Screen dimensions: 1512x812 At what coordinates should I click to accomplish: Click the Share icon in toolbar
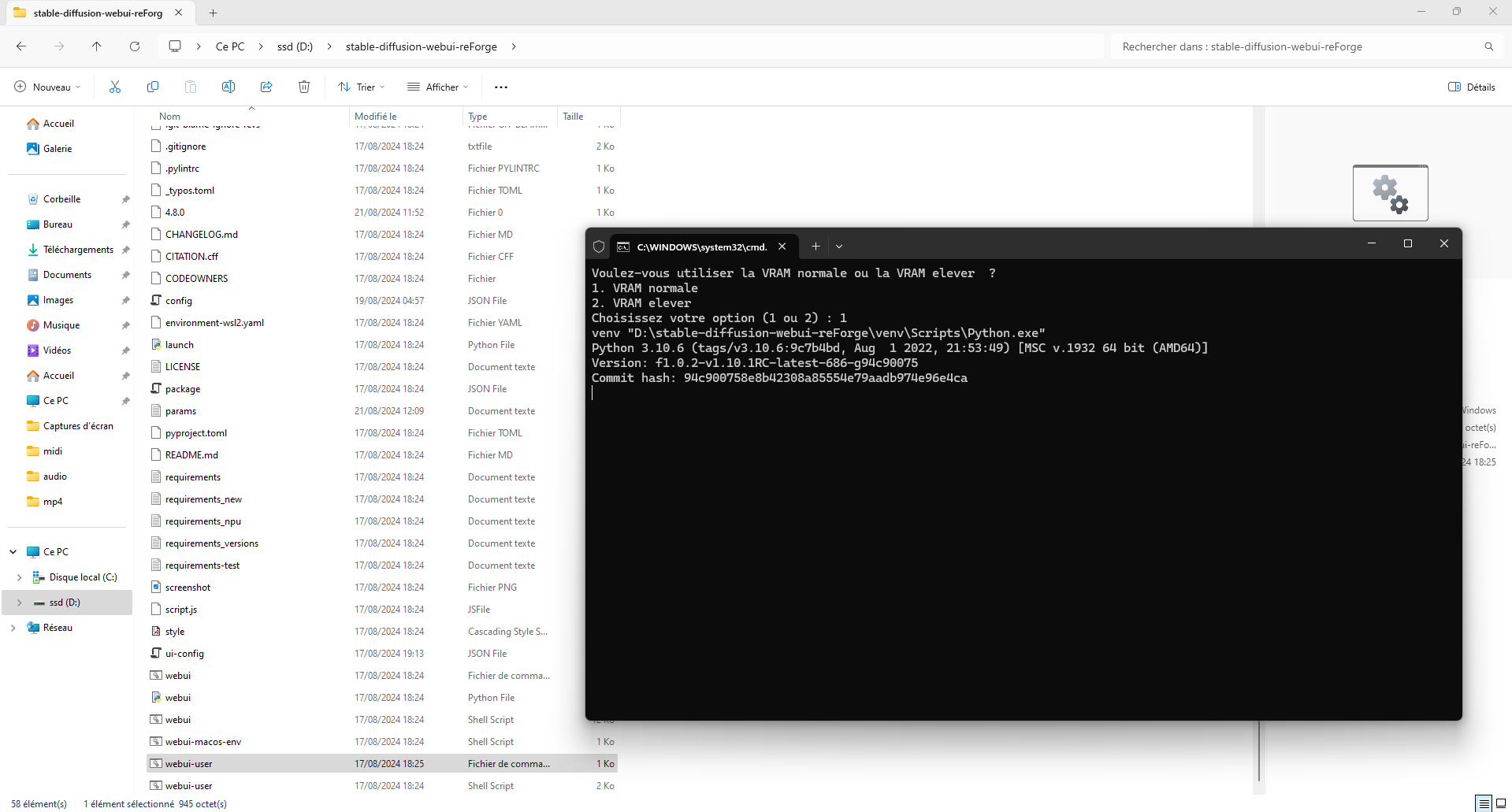(266, 87)
